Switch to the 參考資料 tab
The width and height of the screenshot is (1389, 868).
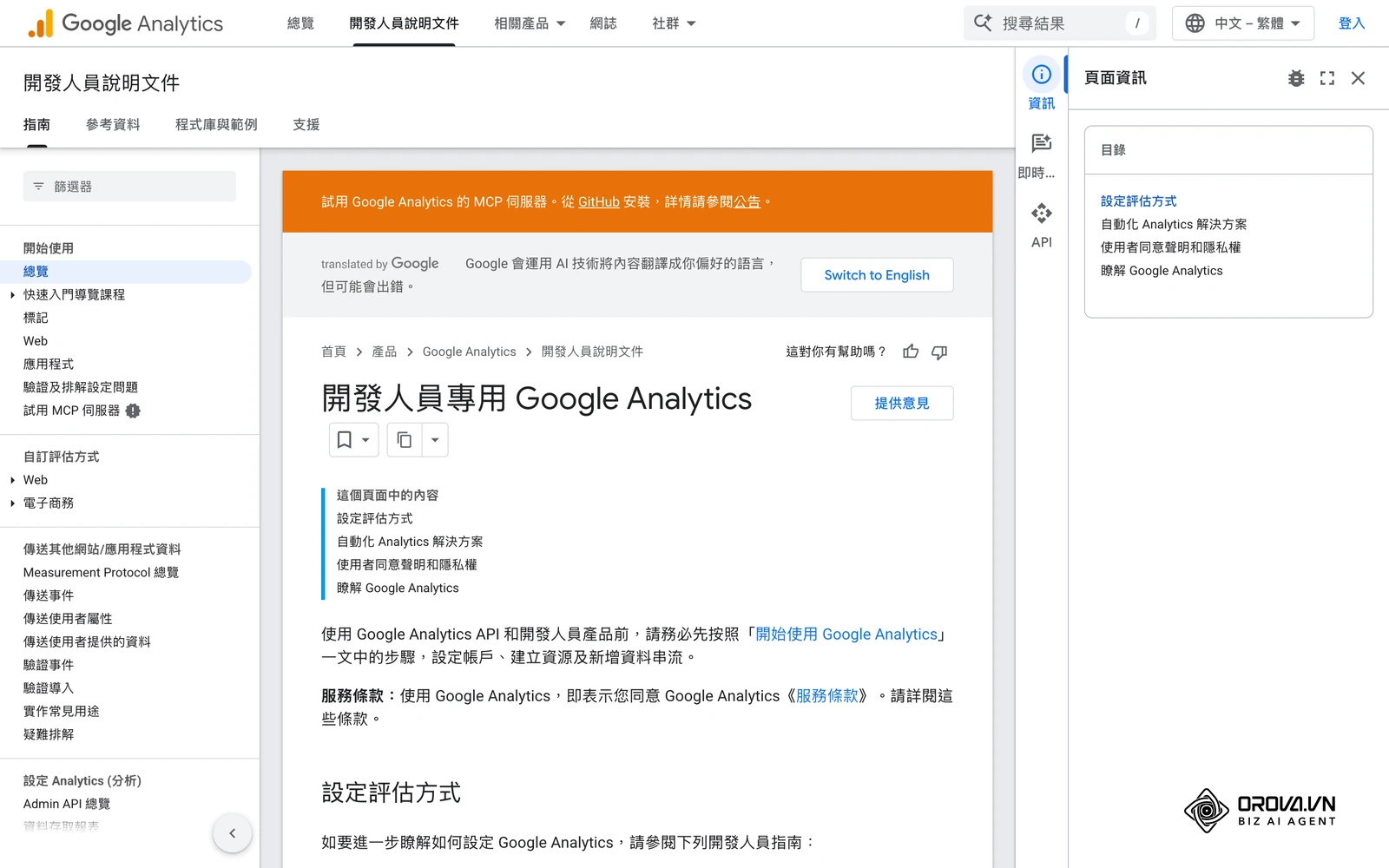point(113,124)
